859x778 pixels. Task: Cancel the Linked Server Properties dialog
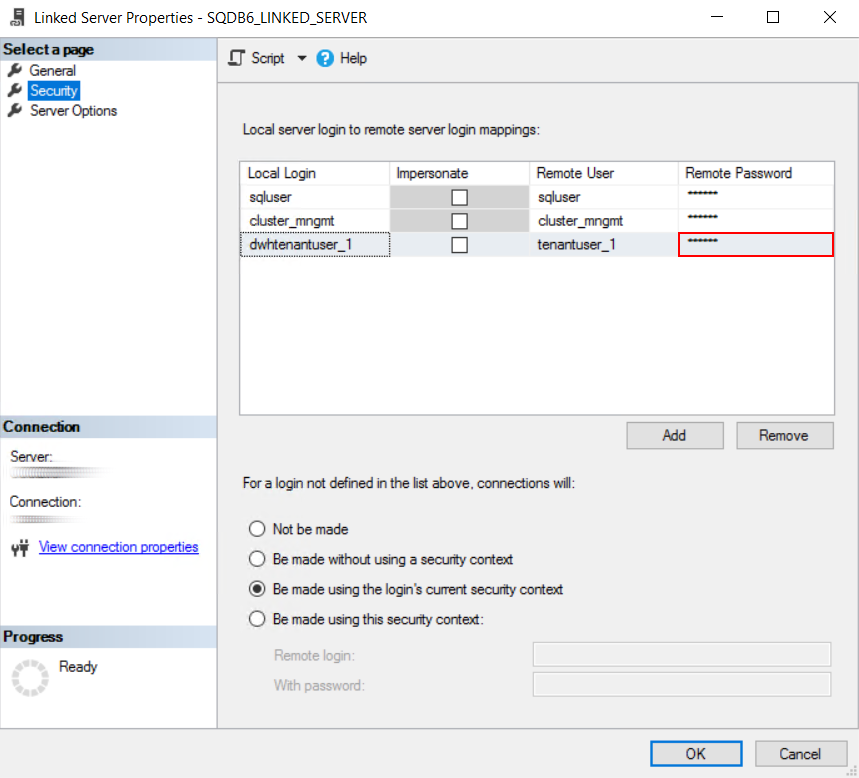(800, 754)
